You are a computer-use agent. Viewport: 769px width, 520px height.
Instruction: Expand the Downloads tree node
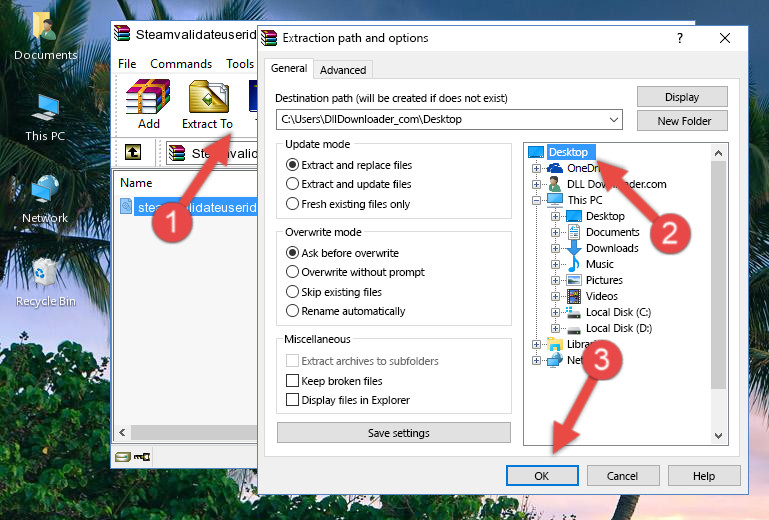(555, 248)
